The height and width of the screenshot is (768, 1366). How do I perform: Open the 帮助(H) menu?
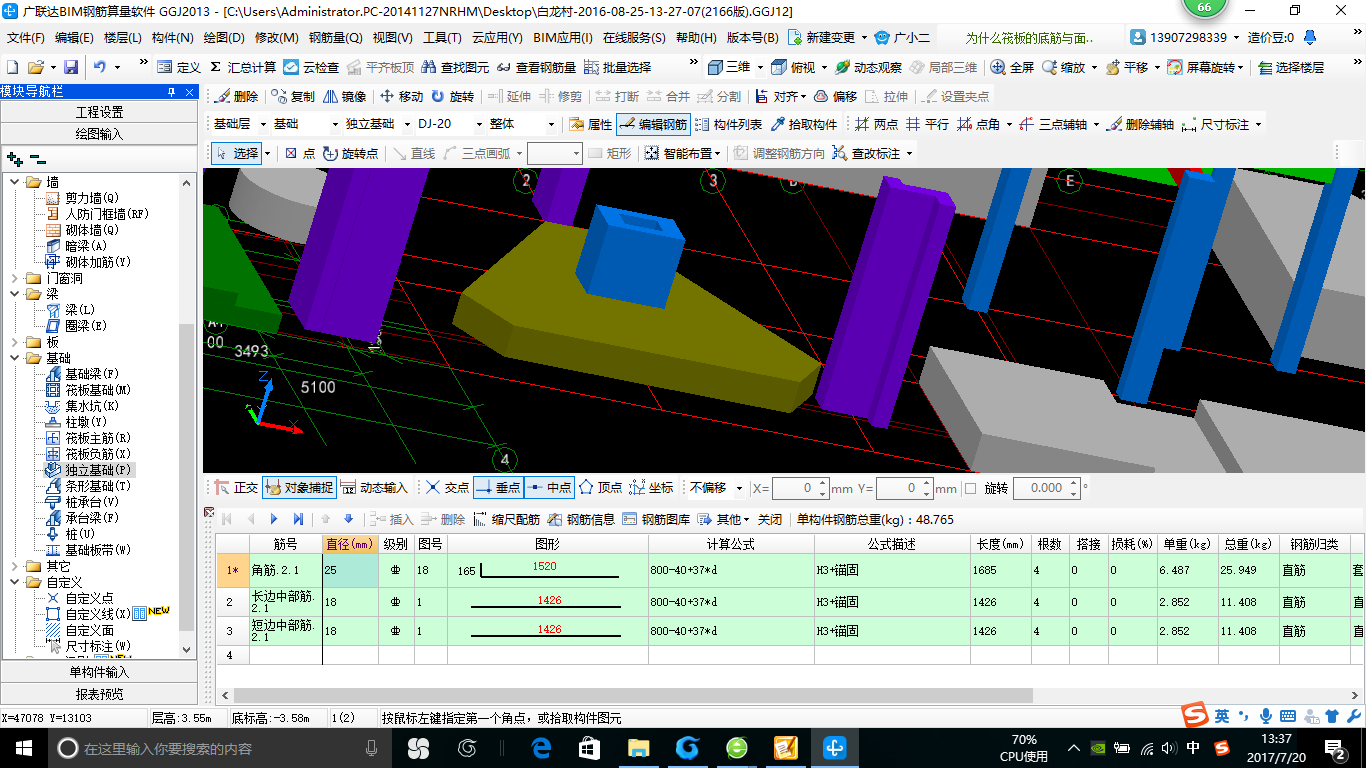click(x=696, y=38)
